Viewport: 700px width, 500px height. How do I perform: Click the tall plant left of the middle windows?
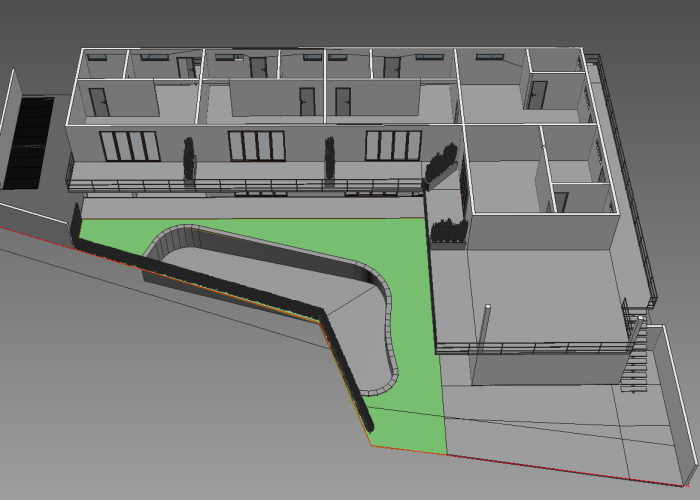pyautogui.click(x=188, y=159)
